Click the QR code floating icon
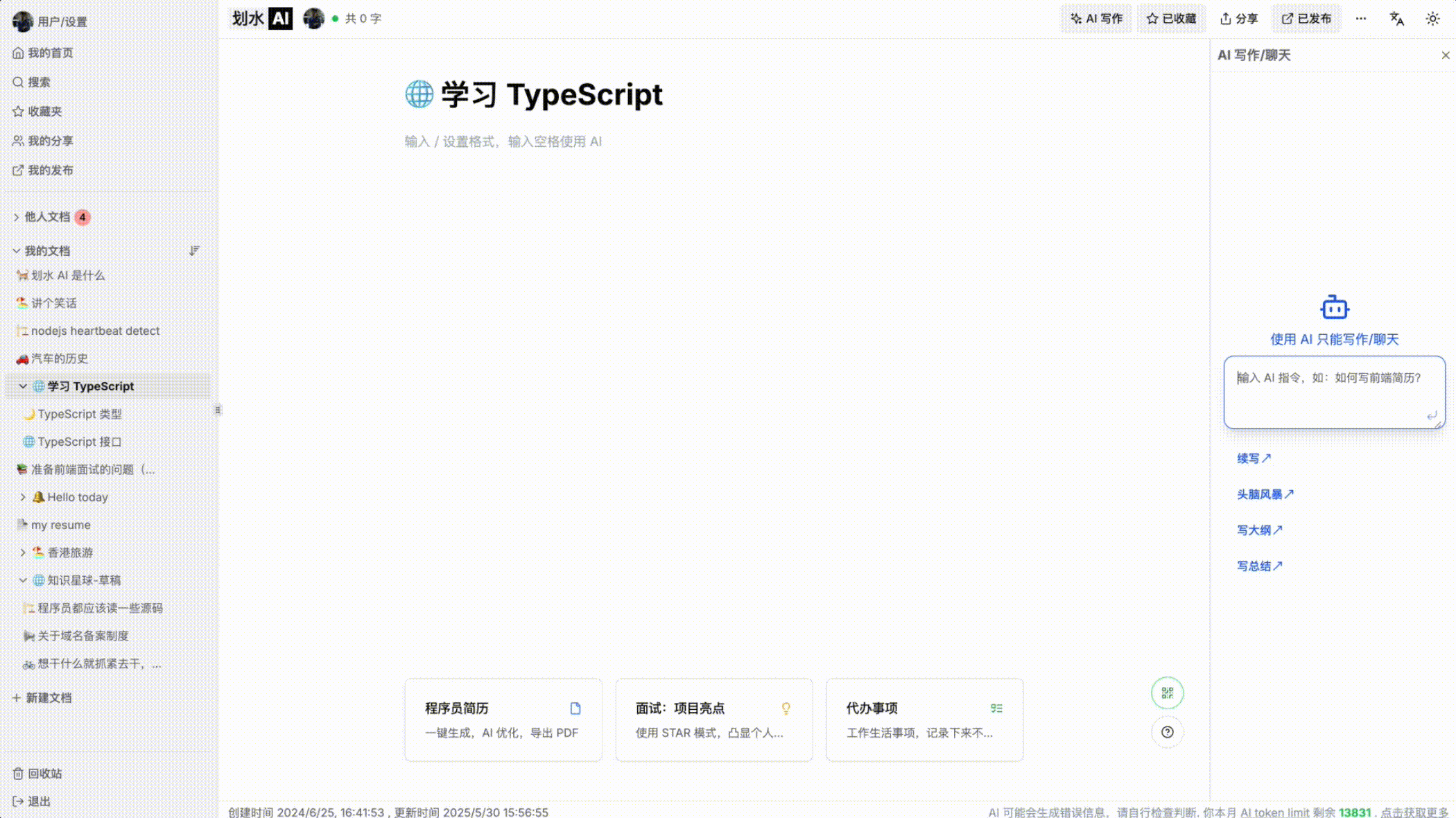Viewport: 1456px width, 818px height. click(1167, 693)
